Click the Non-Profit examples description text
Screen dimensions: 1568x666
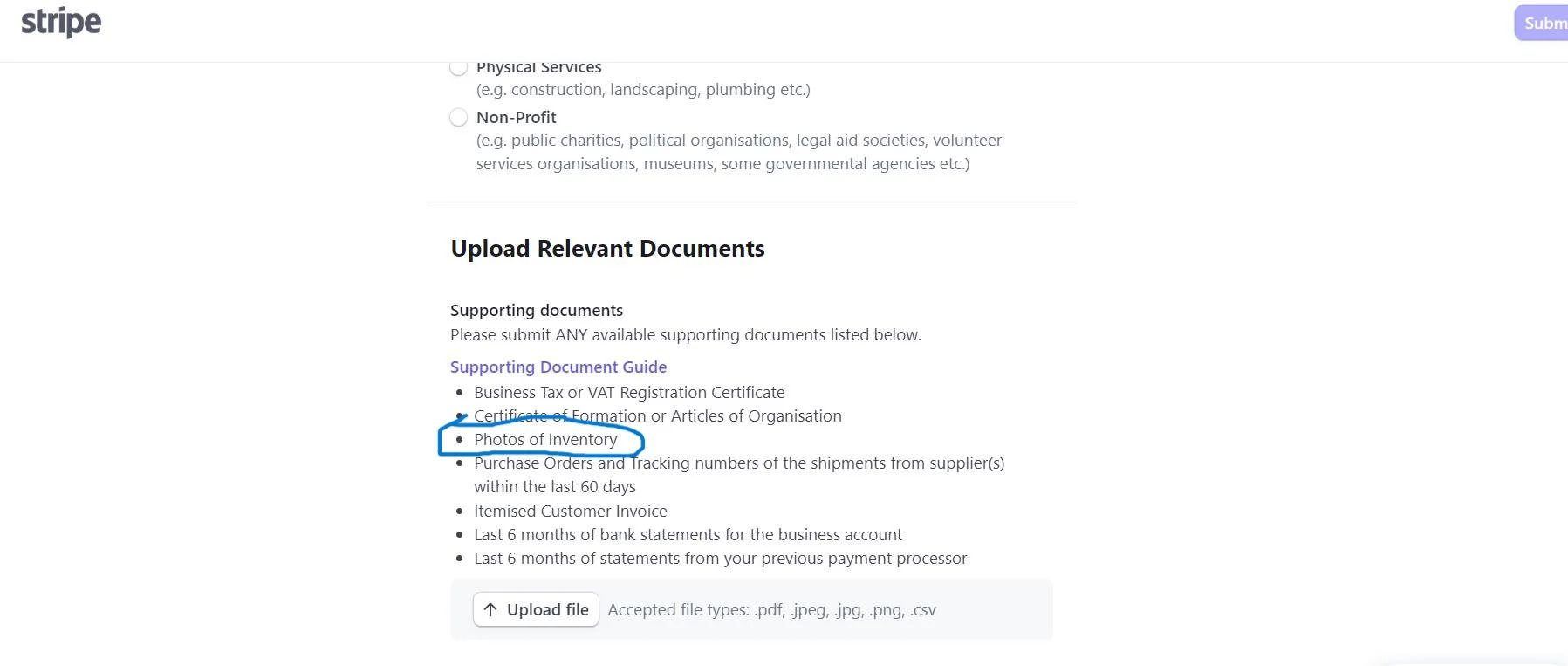pos(739,152)
